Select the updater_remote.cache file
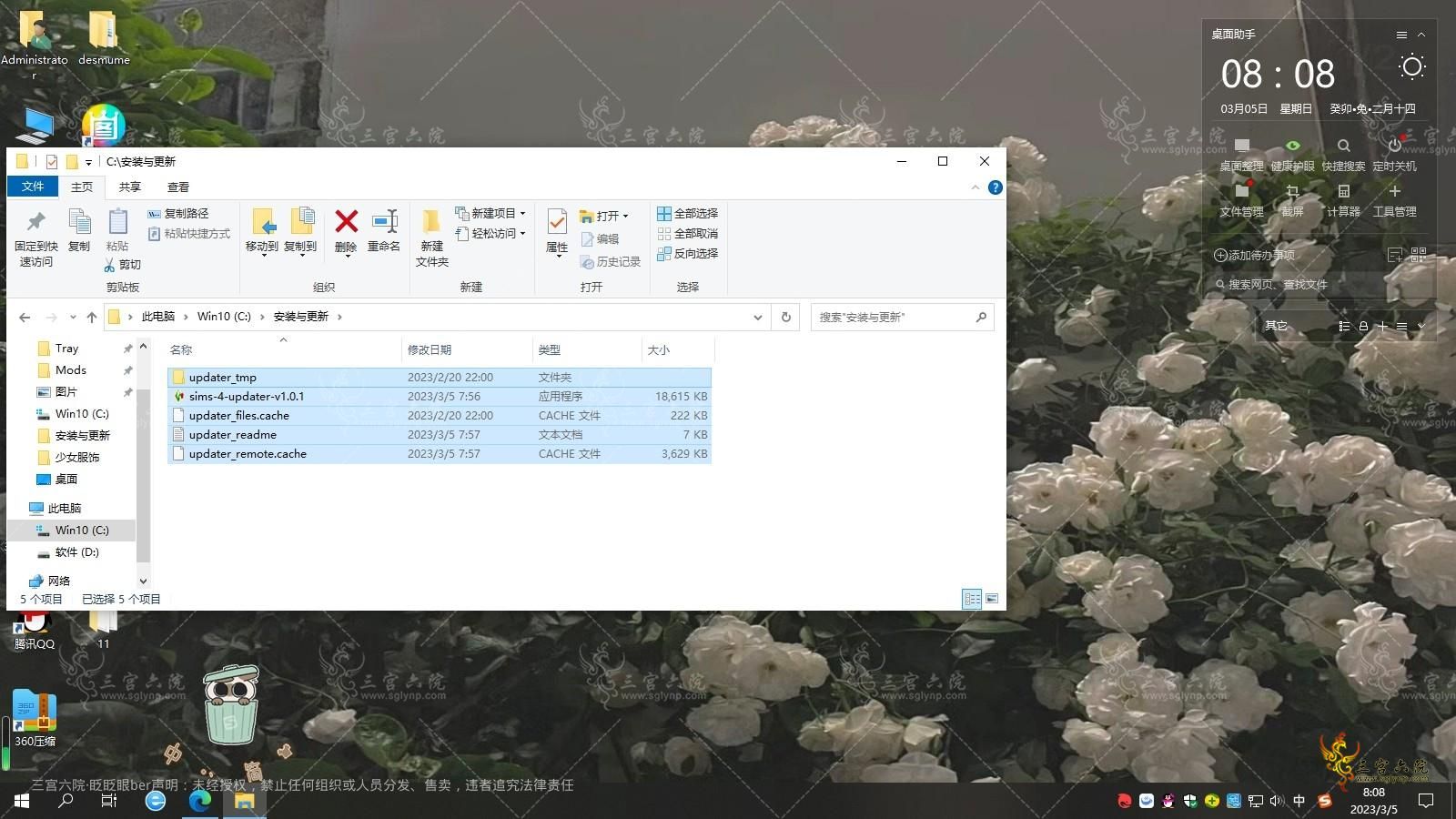Viewport: 1456px width, 819px height. [440, 453]
